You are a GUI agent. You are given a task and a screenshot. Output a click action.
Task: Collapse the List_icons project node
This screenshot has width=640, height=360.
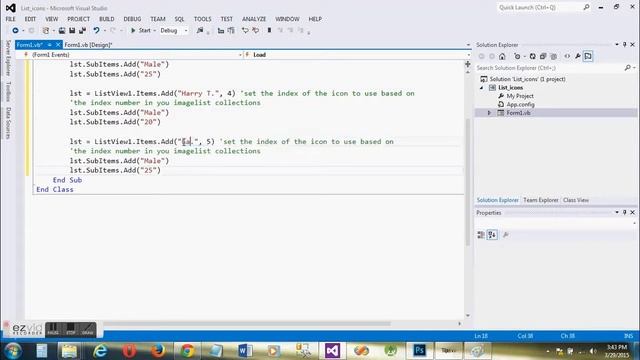(482, 88)
